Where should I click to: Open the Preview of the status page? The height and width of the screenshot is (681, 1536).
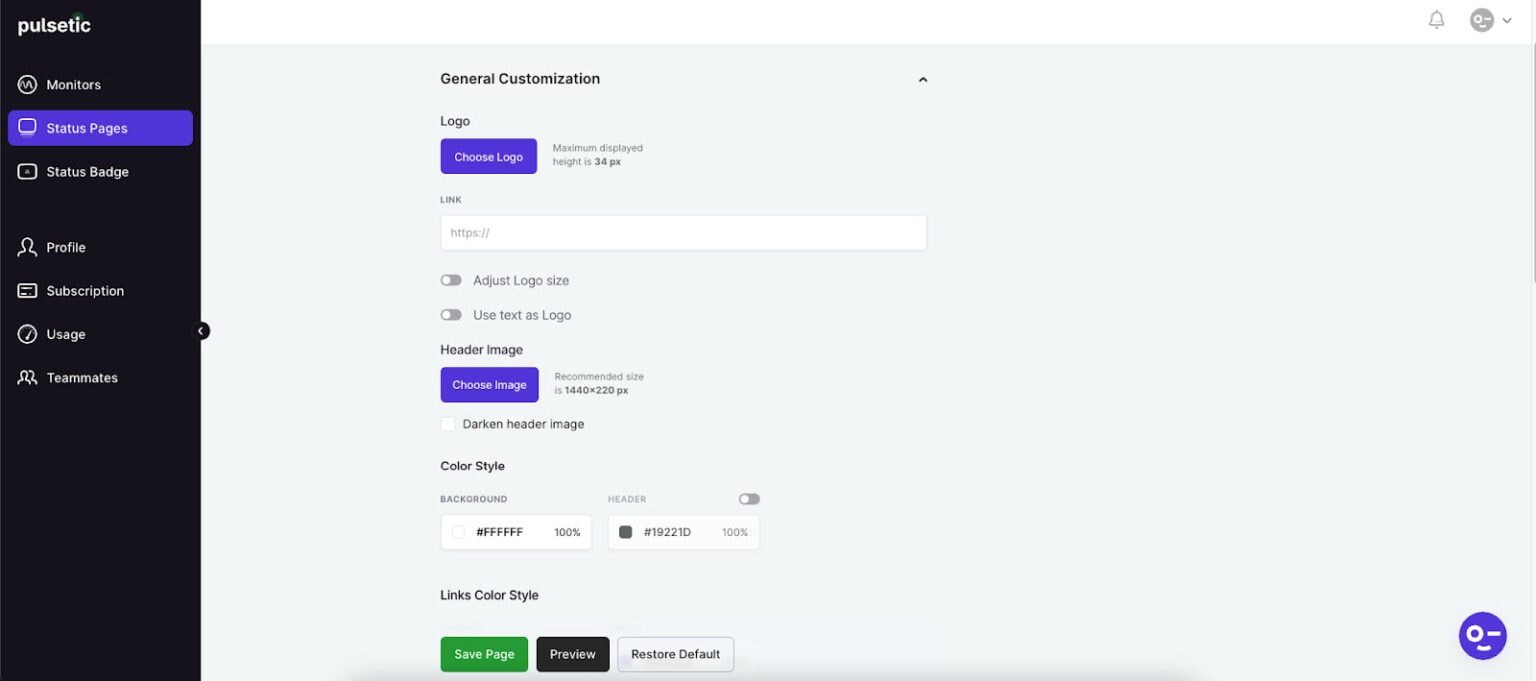click(572, 654)
